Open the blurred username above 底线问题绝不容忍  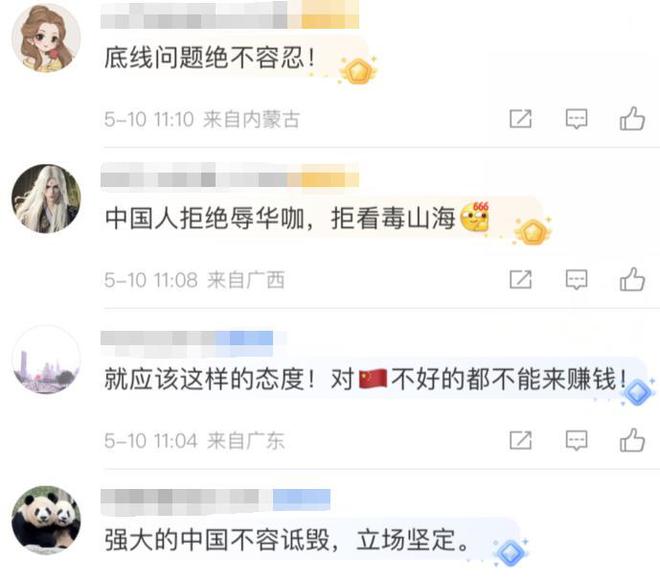[229, 15]
